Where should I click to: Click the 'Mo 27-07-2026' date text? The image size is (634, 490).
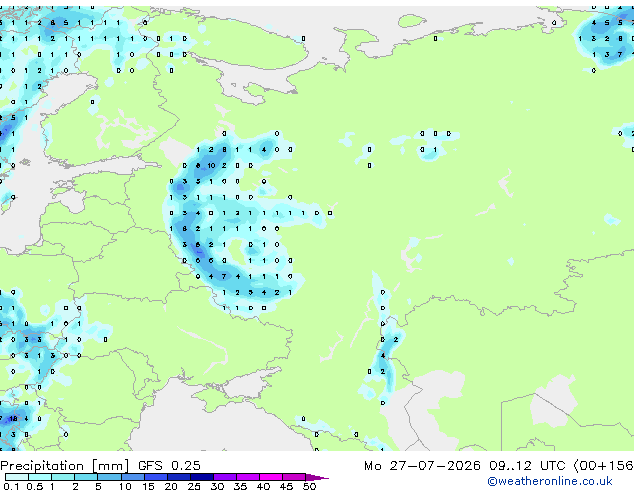[422, 466]
